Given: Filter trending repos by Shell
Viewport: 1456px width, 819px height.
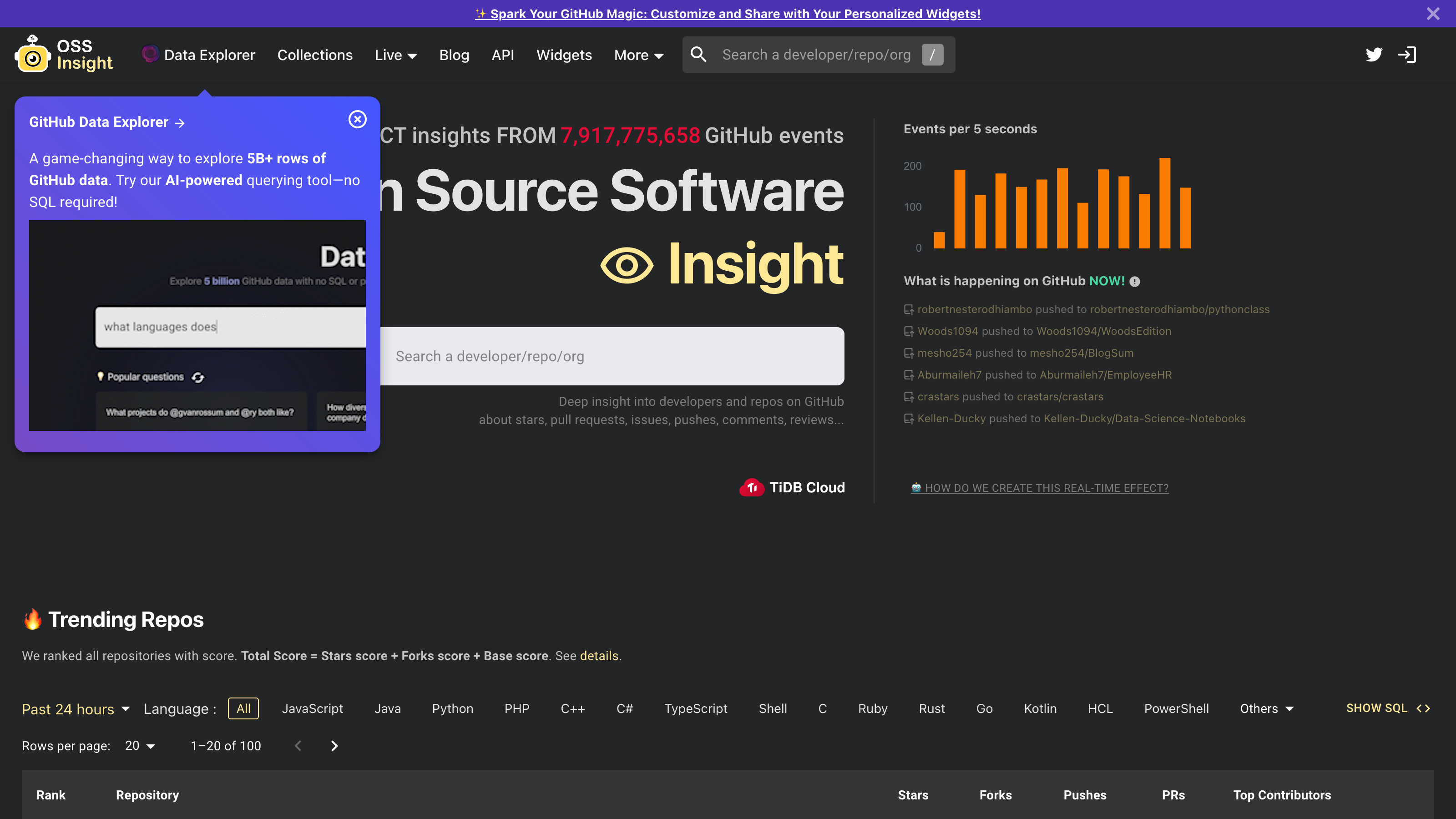Looking at the screenshot, I should click(x=773, y=709).
